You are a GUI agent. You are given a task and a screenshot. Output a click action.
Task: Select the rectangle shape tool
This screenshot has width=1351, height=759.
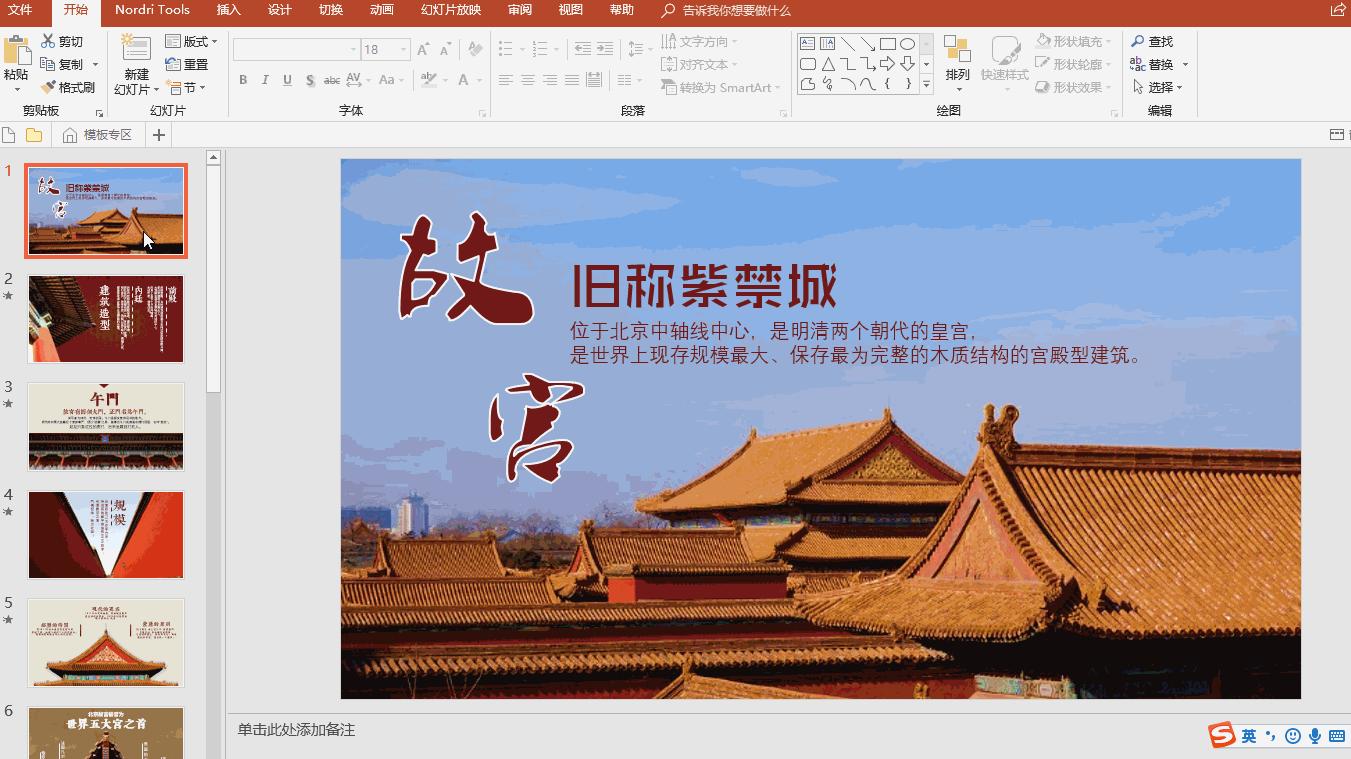tap(886, 43)
